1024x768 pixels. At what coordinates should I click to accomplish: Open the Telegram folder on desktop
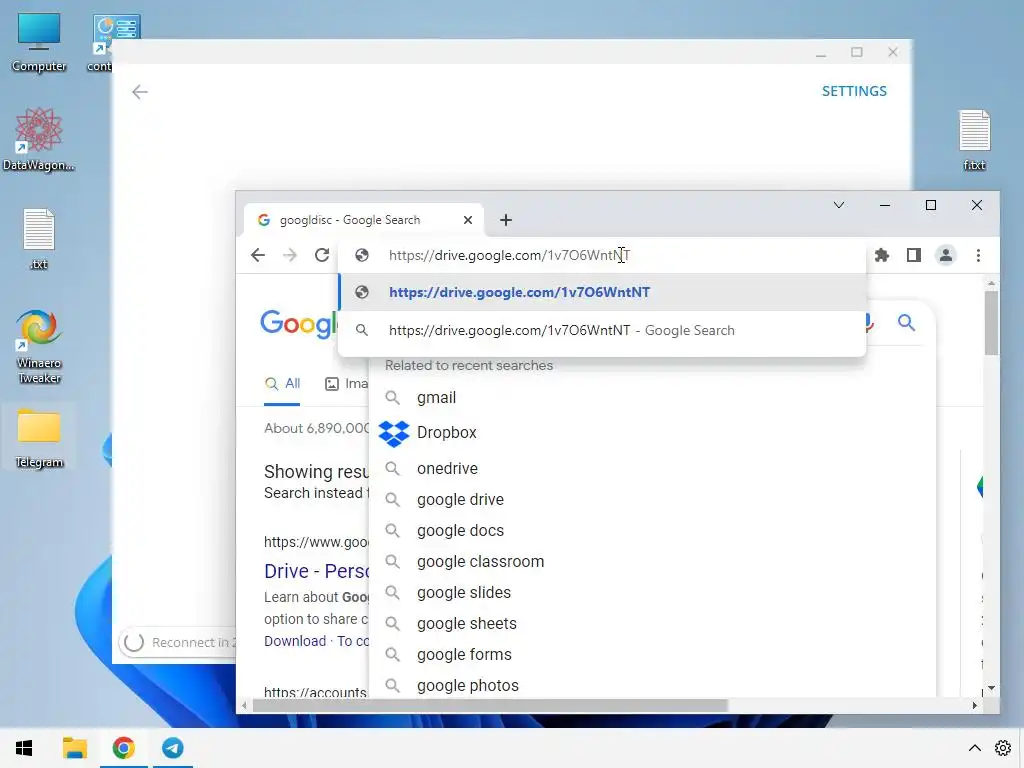pyautogui.click(x=39, y=438)
